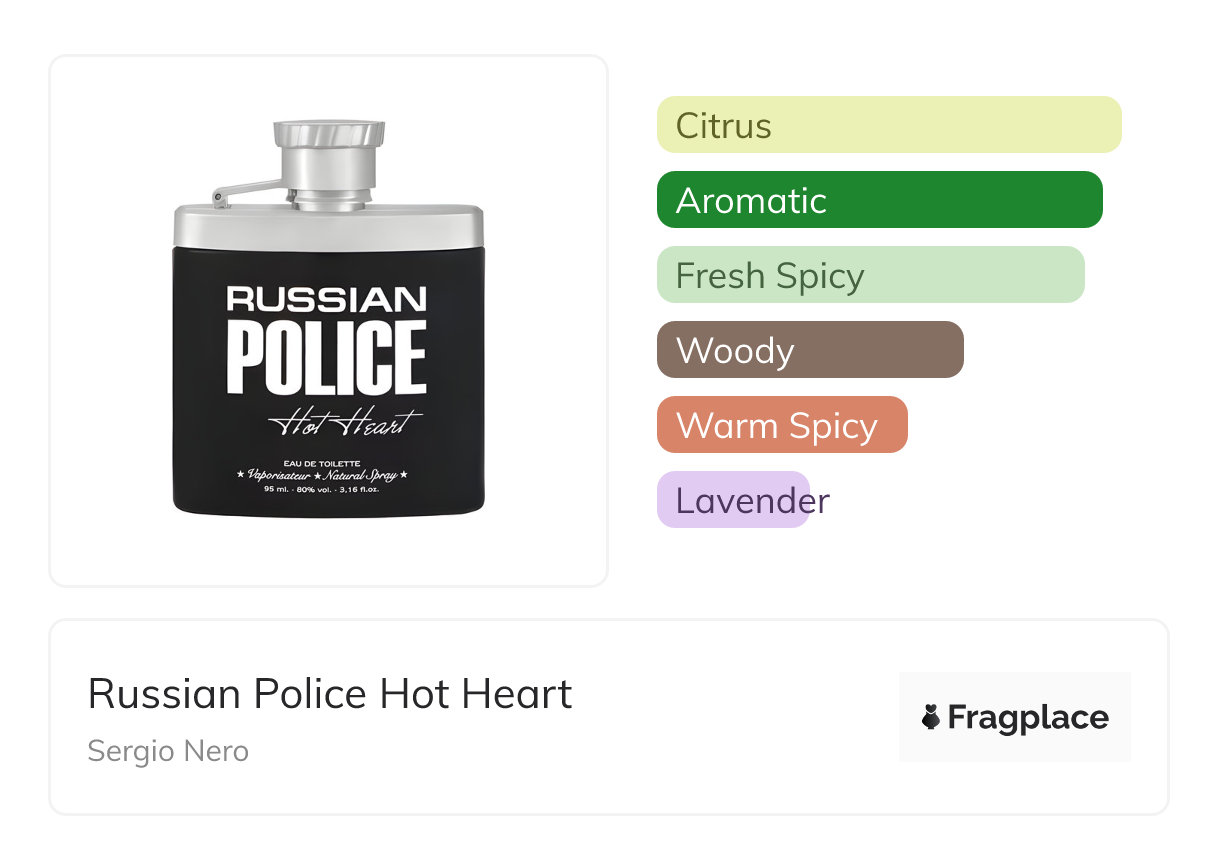This screenshot has height=864, width=1218.
Task: Click the bottle's spray lever arm
Action: tap(245, 188)
